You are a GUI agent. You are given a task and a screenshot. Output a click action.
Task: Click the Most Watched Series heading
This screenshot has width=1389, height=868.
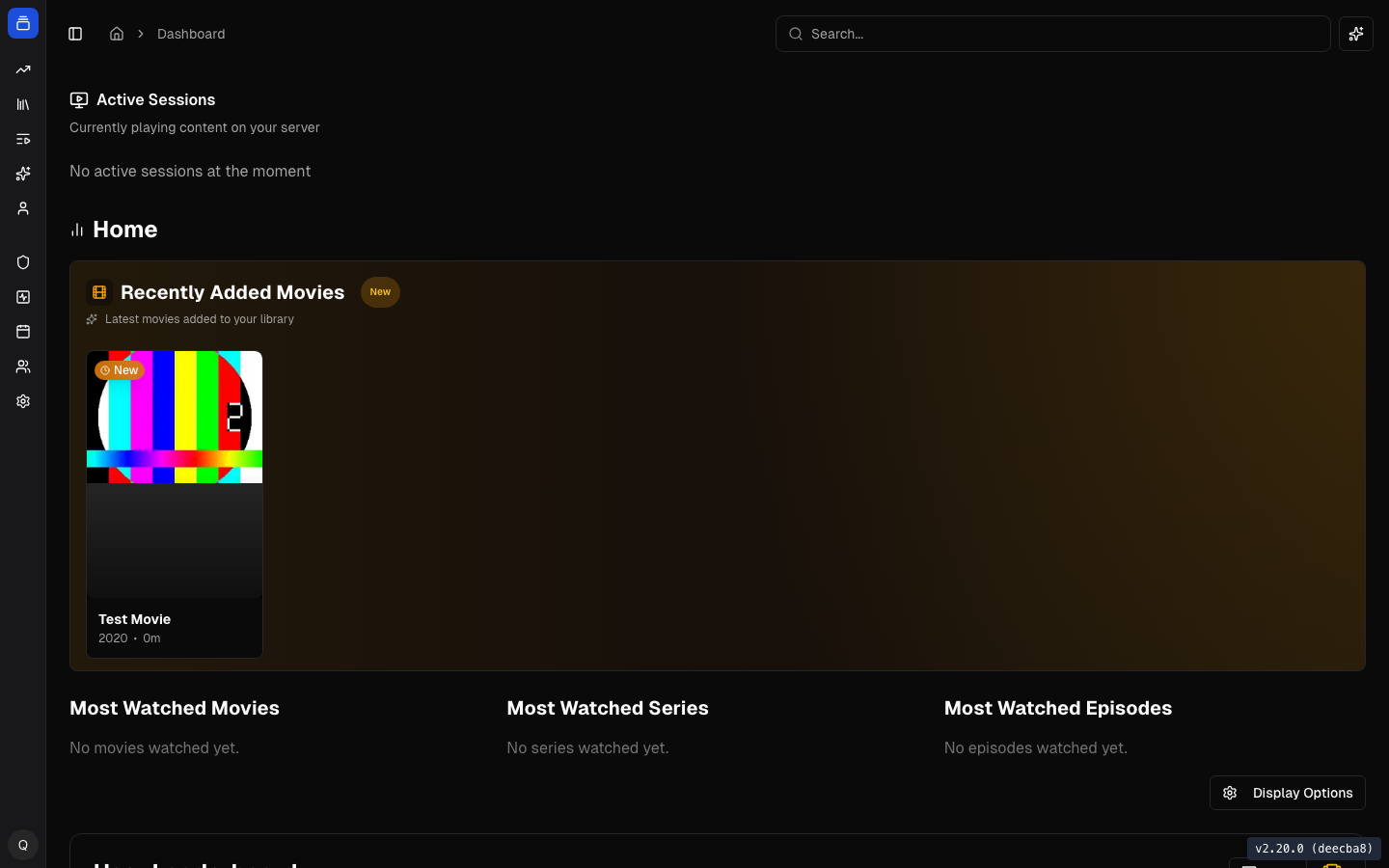tap(608, 708)
